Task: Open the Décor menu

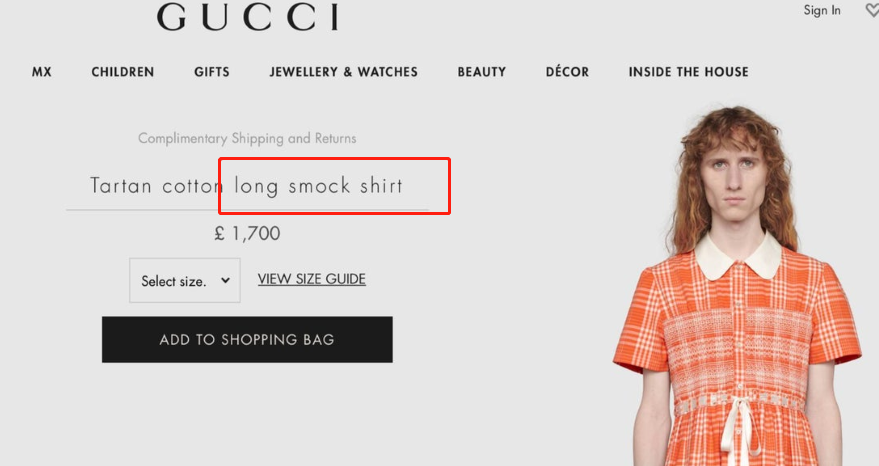Action: [x=567, y=72]
